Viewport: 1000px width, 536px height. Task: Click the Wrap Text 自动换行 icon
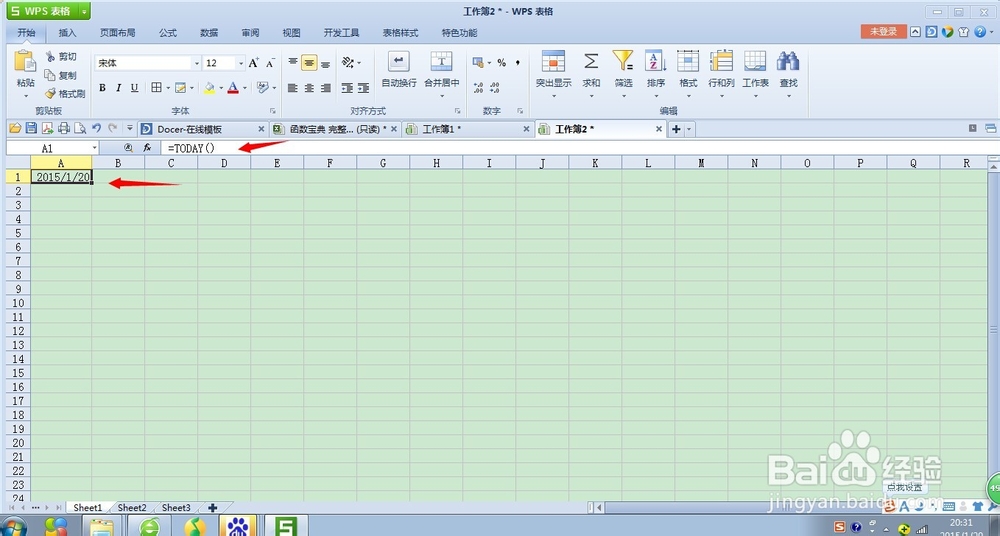tap(399, 62)
